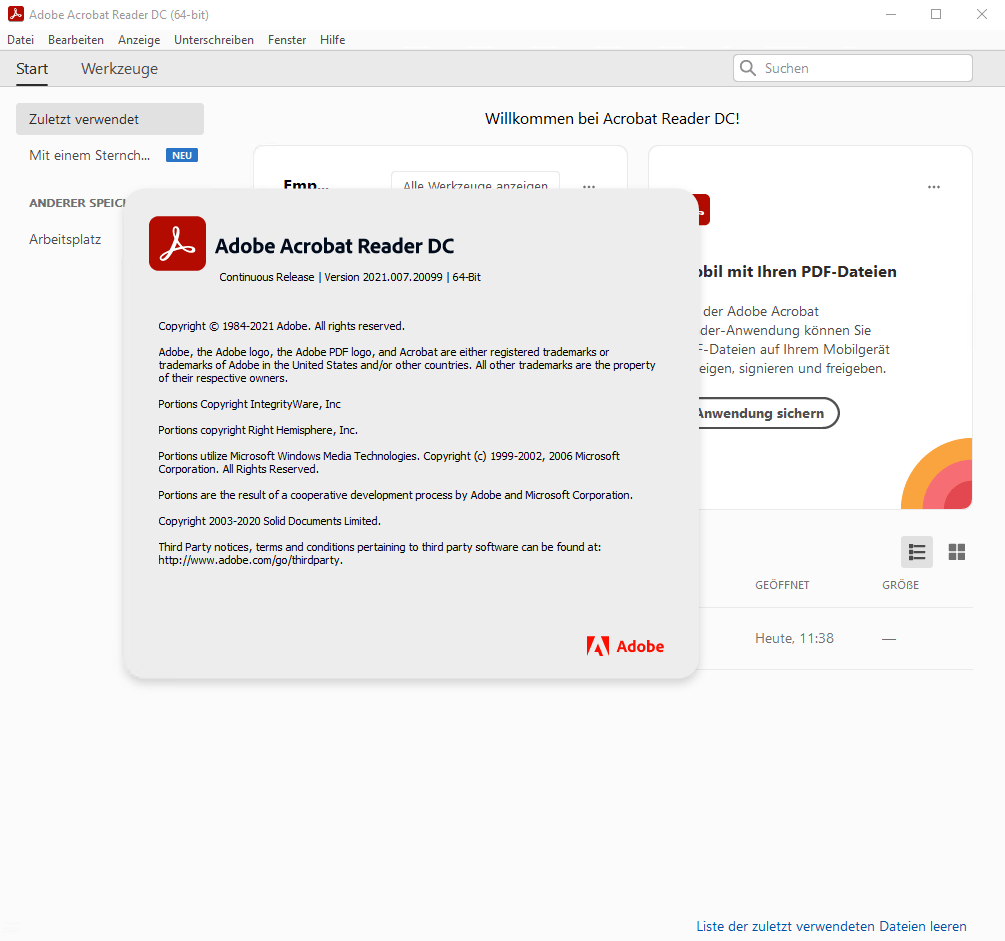Switch to the Werkzeuge tab

tap(119, 69)
